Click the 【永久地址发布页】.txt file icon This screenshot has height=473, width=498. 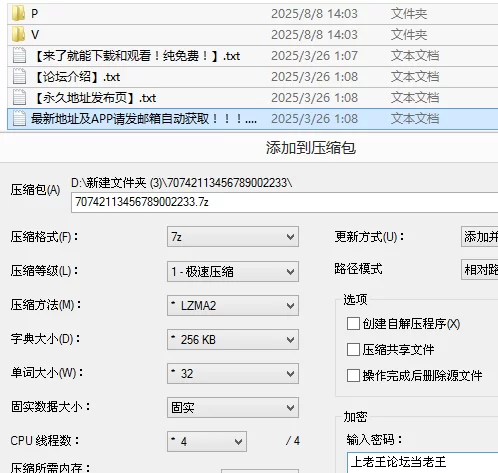(x=19, y=97)
